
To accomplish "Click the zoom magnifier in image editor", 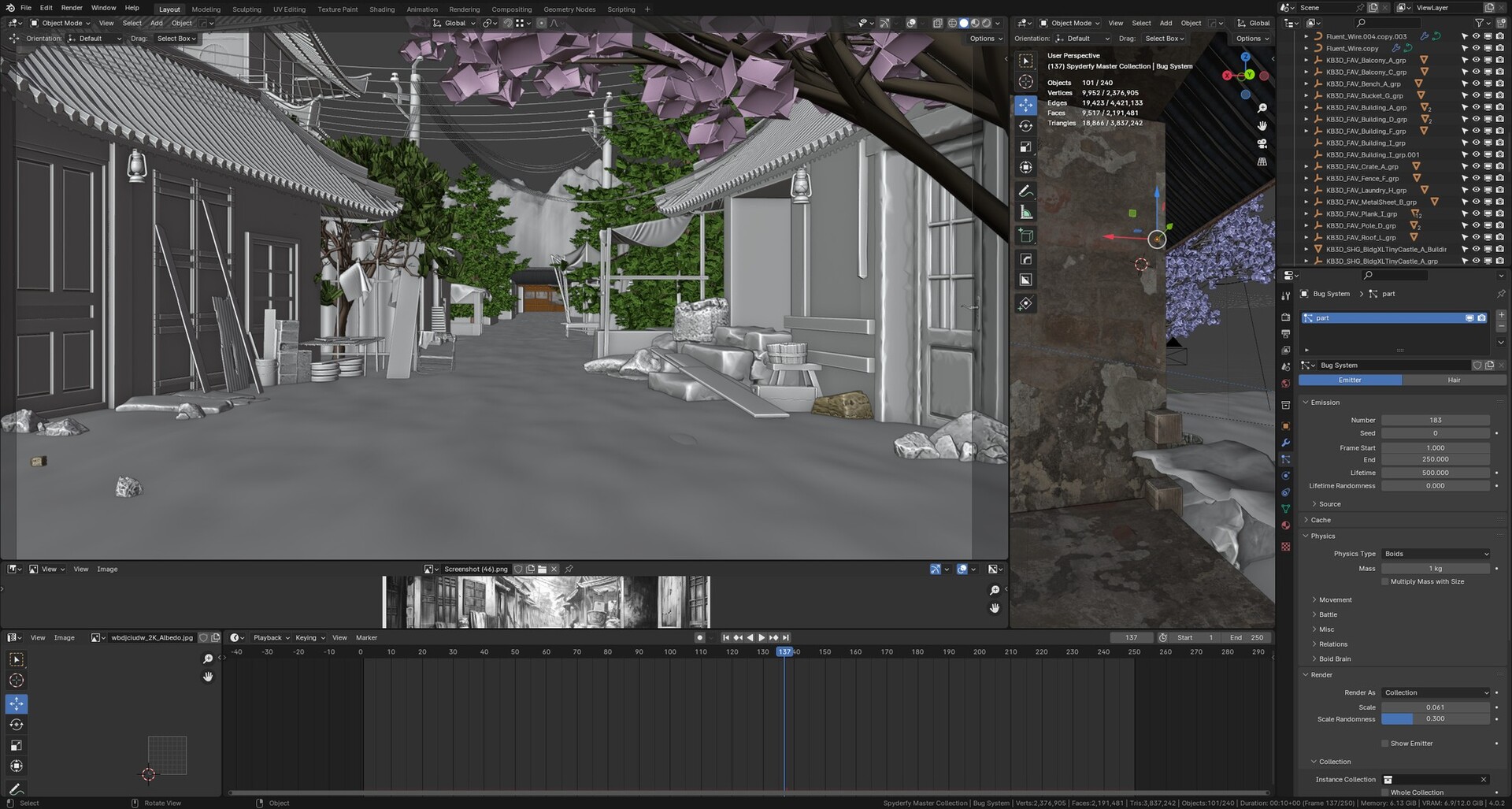I will (x=995, y=591).
